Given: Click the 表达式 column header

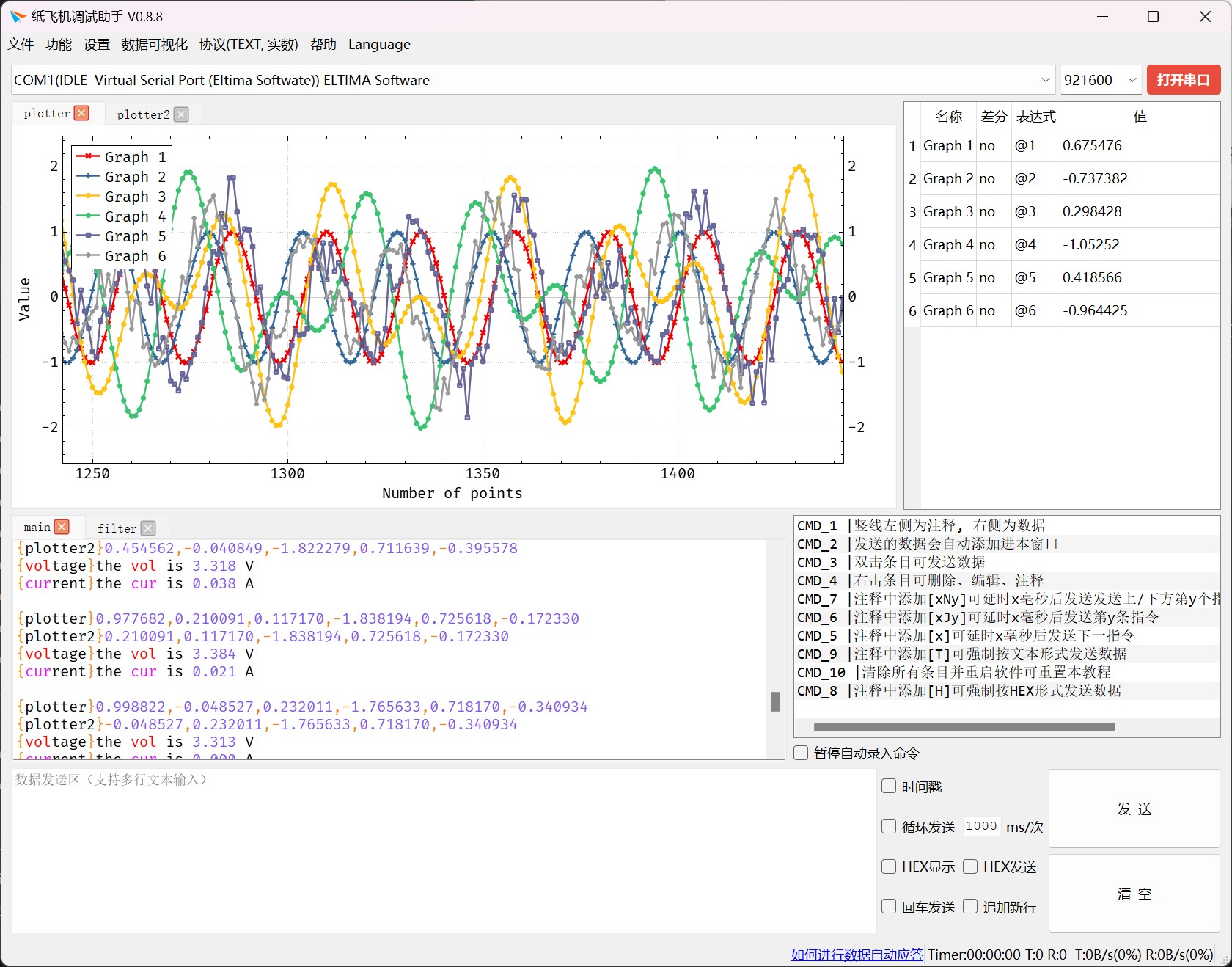Looking at the screenshot, I should coord(1035,116).
